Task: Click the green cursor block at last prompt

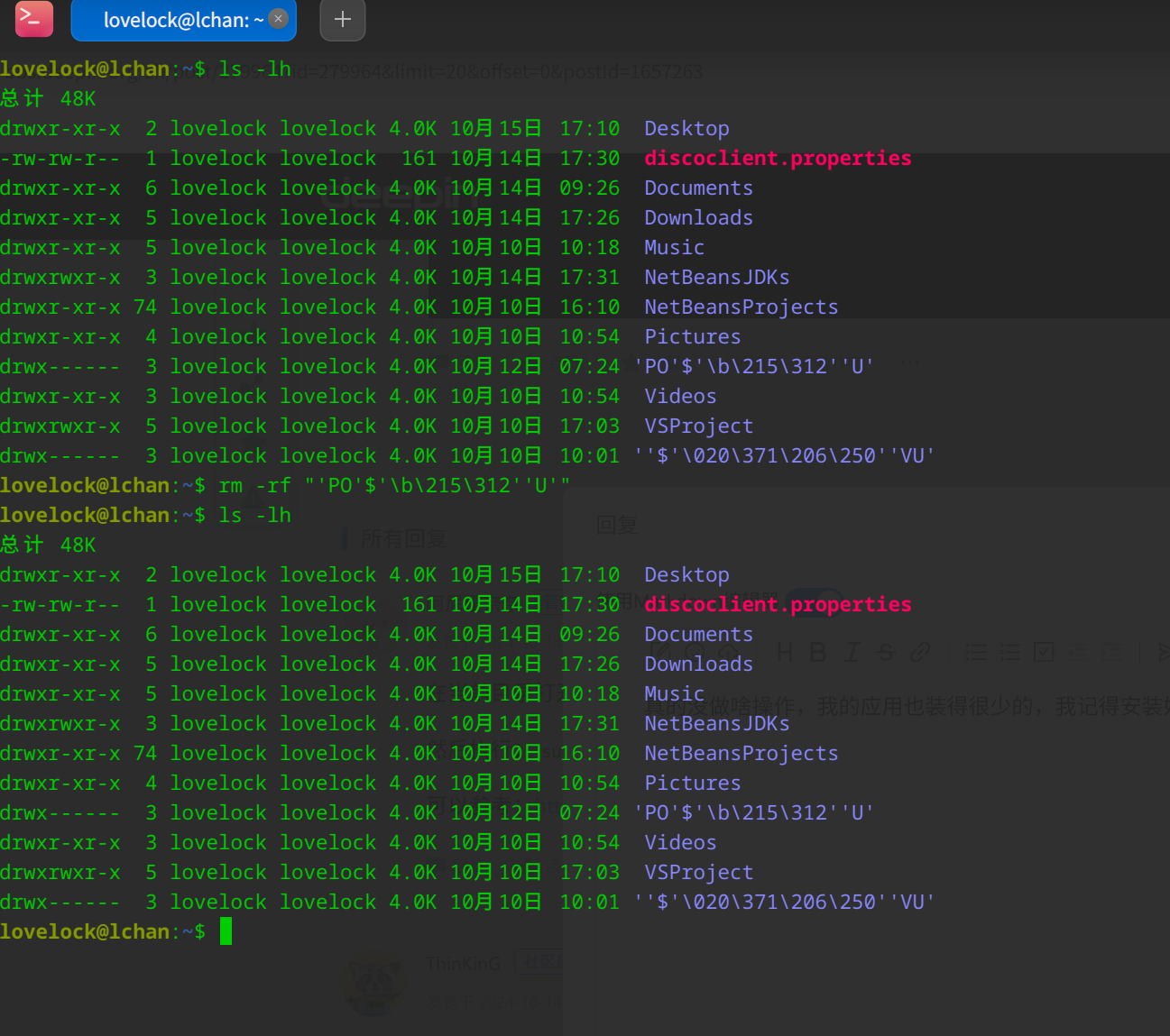Action: pyautogui.click(x=226, y=931)
